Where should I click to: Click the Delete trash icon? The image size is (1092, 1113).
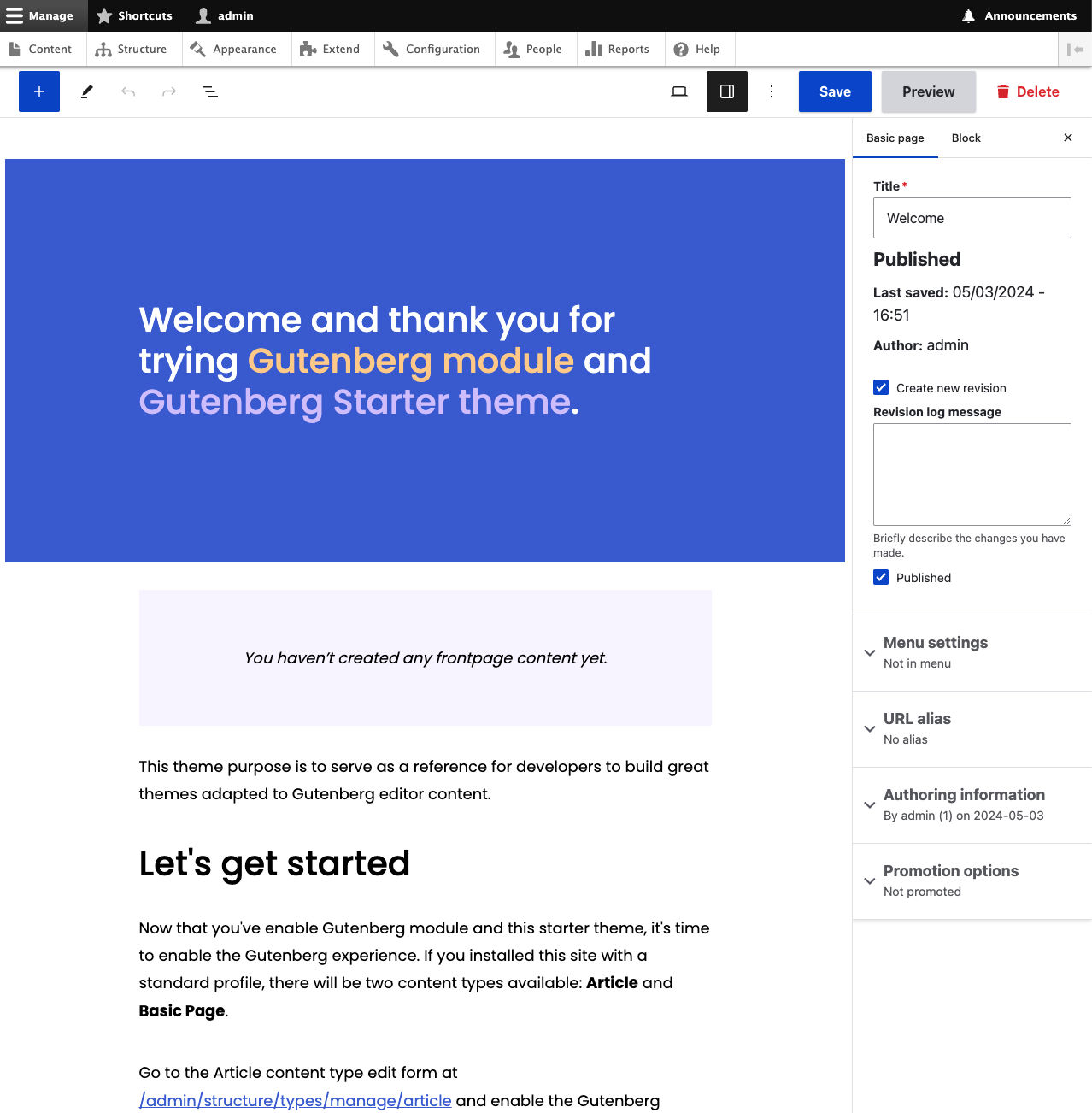pos(1027,91)
